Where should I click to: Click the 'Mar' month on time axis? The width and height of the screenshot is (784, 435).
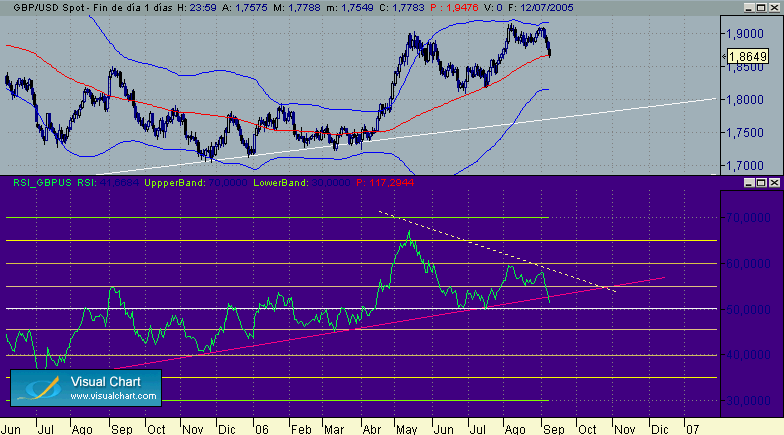click(x=334, y=429)
